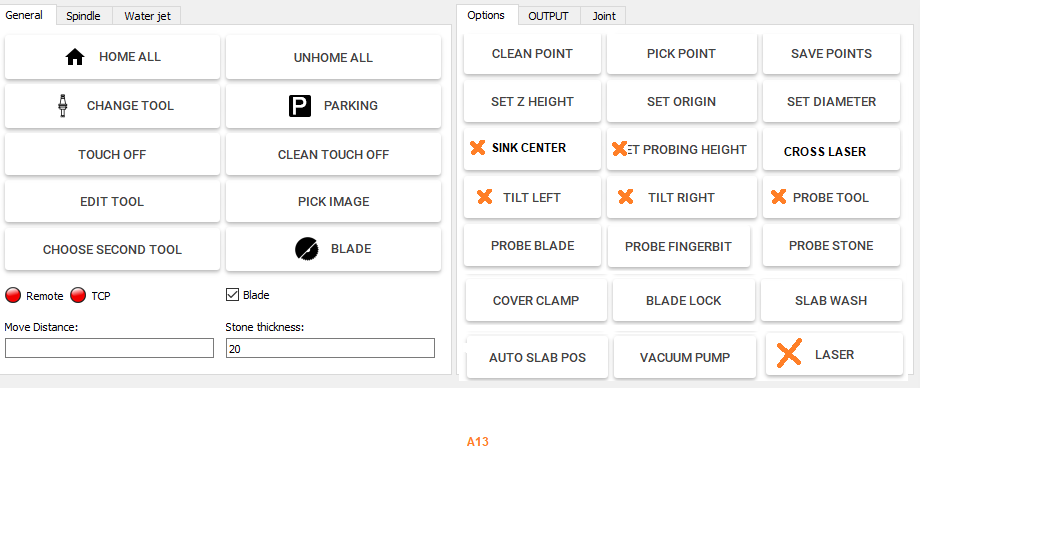Click the Parking P icon

coord(300,106)
